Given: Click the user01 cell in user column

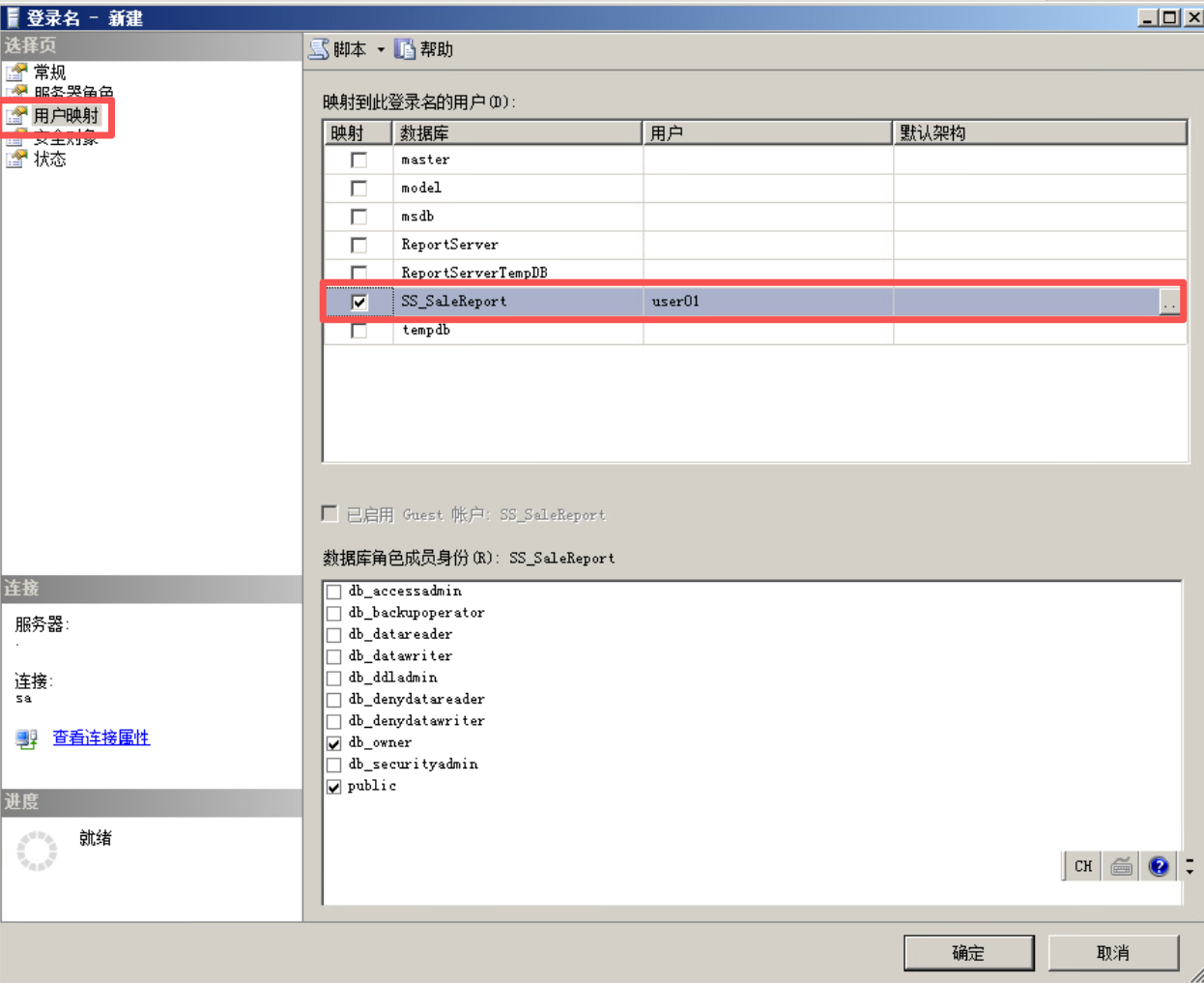Looking at the screenshot, I should point(767,302).
